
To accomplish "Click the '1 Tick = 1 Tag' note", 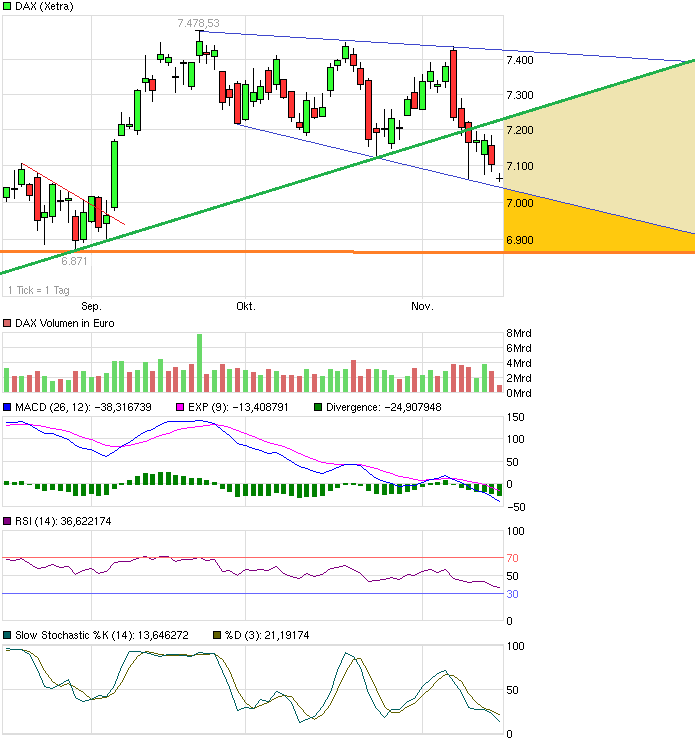I will click(x=39, y=290).
